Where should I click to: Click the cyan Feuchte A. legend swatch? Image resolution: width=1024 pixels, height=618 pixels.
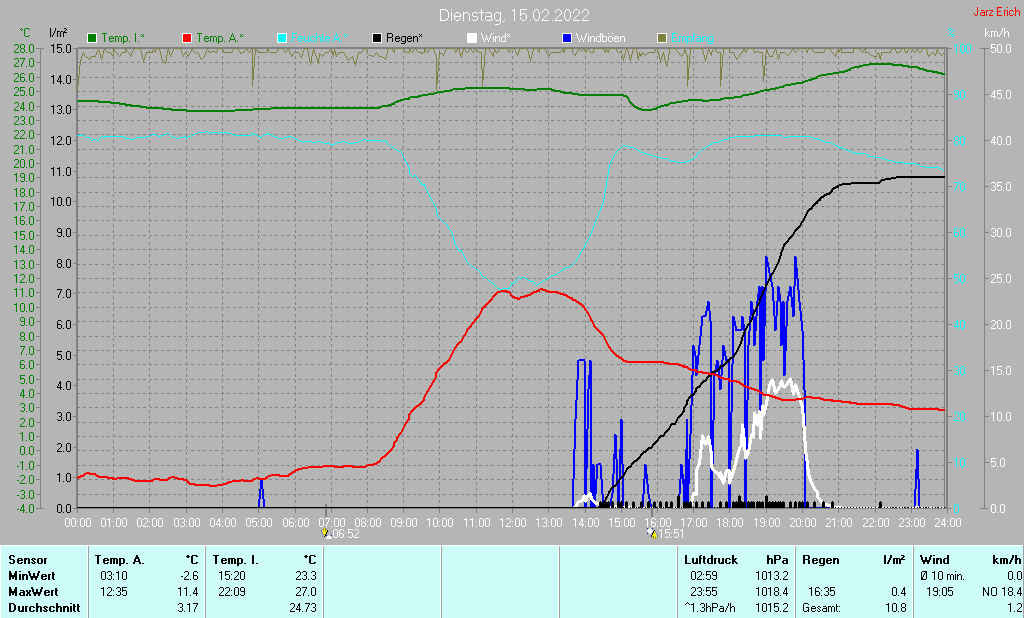point(281,38)
